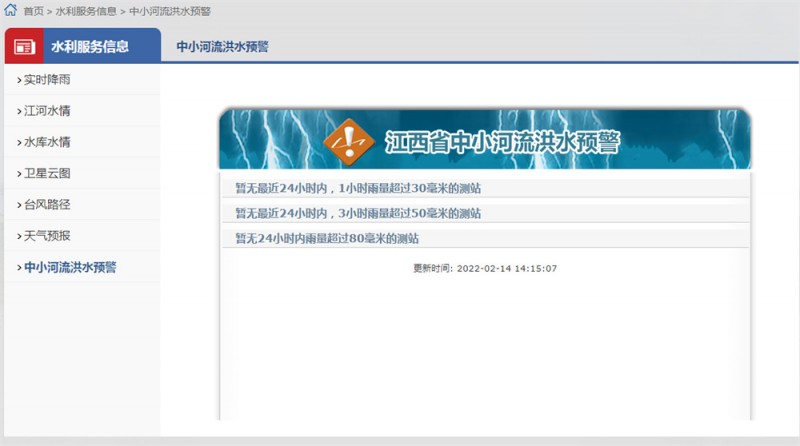Screen dimensions: 800x446
Task: Click the 24小时内雨量超过80毫米 notice row
Action: click(485, 238)
